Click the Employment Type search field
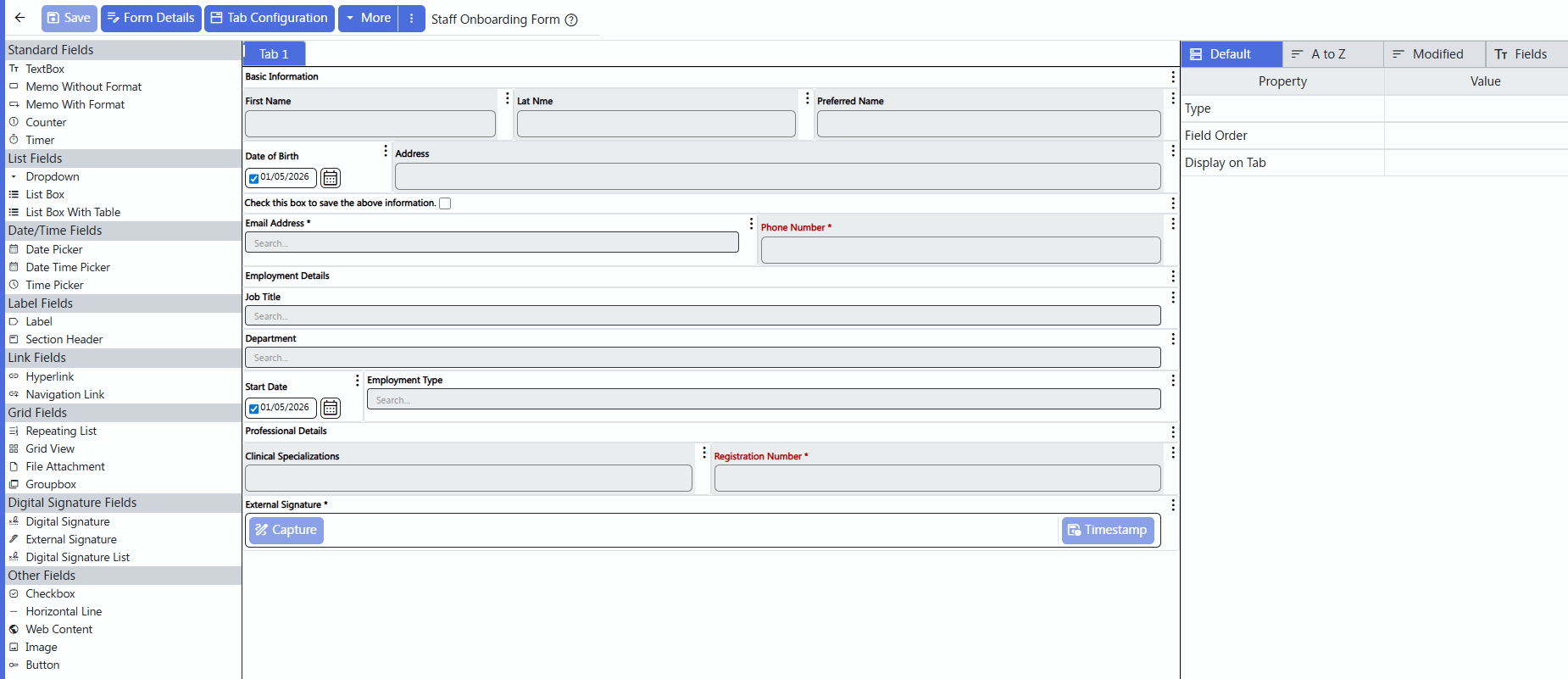The image size is (1568, 679). pyautogui.click(x=764, y=399)
